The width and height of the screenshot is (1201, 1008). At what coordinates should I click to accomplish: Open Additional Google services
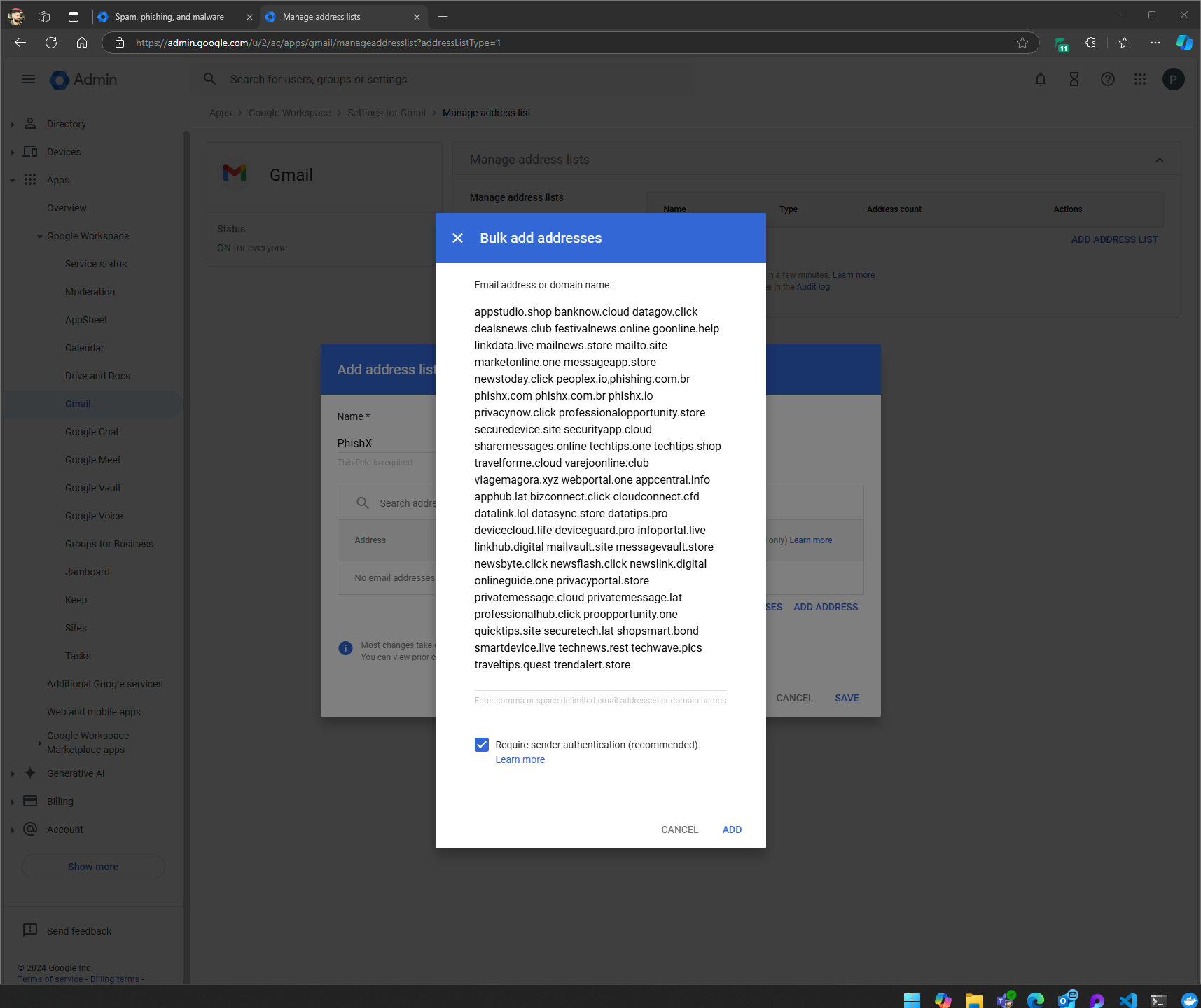coord(104,684)
